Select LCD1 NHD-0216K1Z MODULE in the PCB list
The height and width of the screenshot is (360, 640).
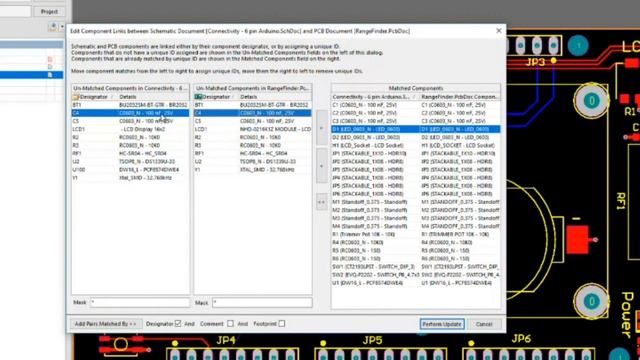coord(253,129)
